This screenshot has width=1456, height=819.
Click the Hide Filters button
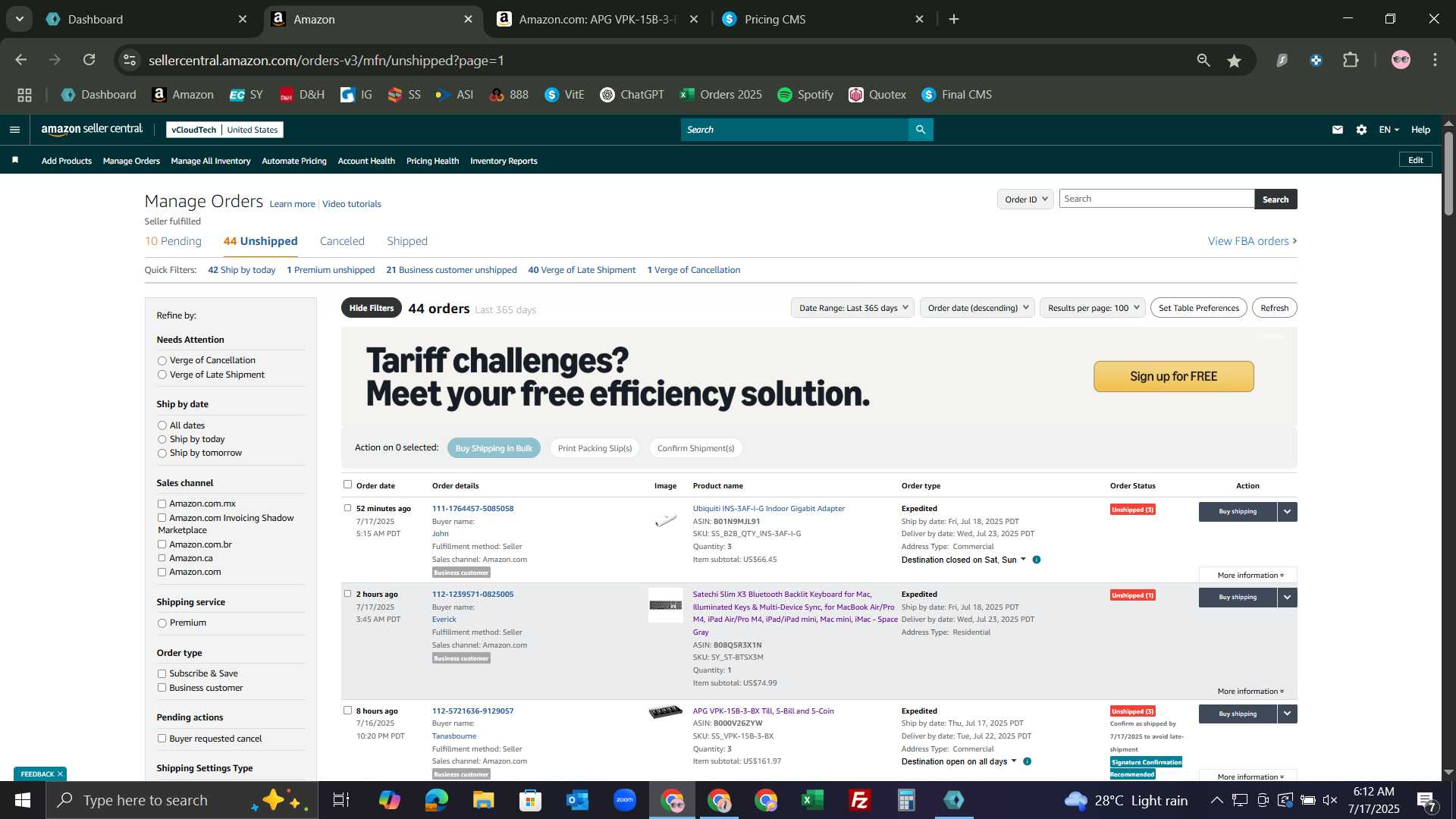click(372, 308)
